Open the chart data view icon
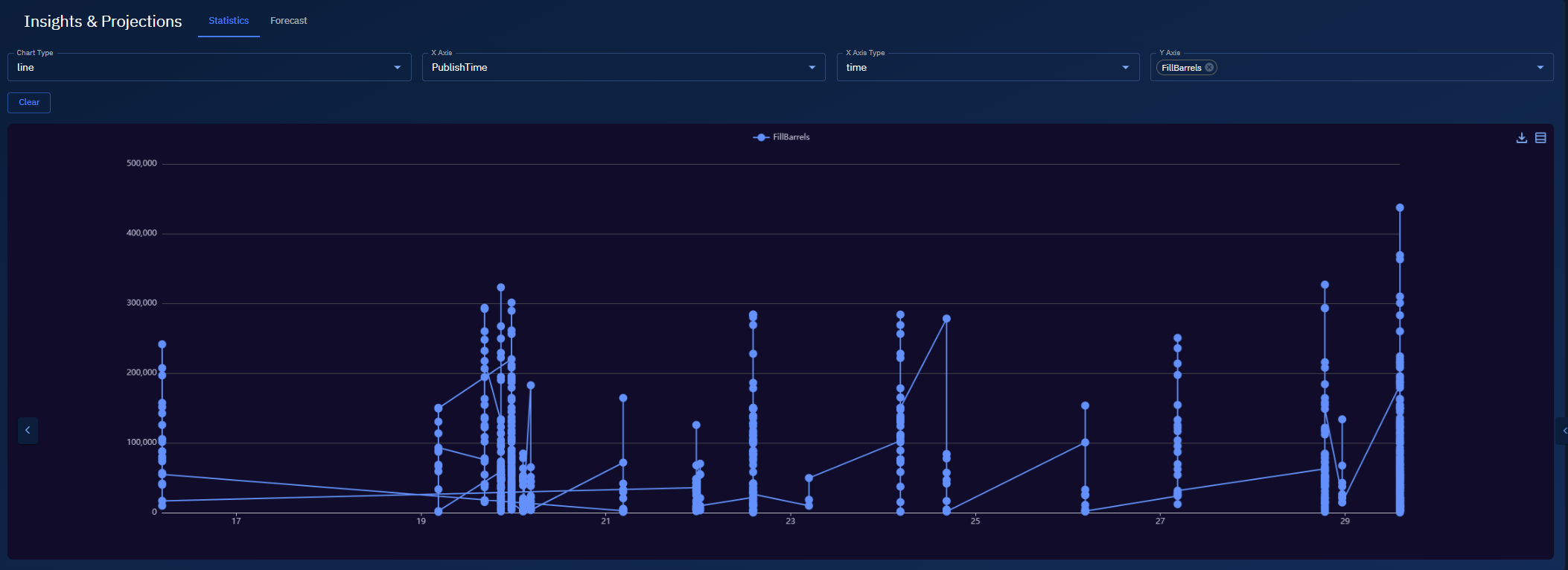This screenshot has height=570, width=1568. tap(1540, 138)
